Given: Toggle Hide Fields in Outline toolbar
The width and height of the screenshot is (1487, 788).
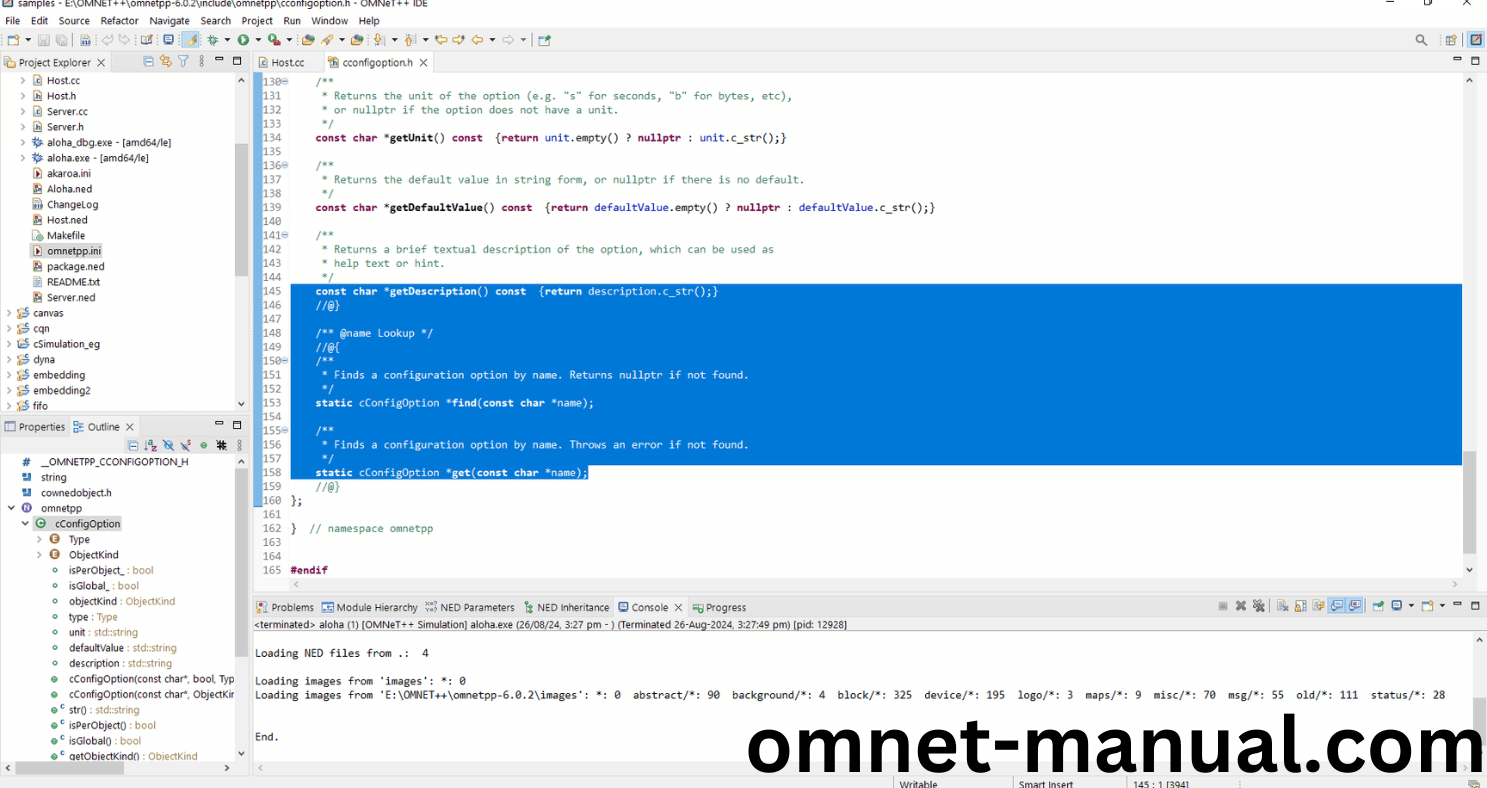Looking at the screenshot, I should pyautogui.click(x=168, y=445).
